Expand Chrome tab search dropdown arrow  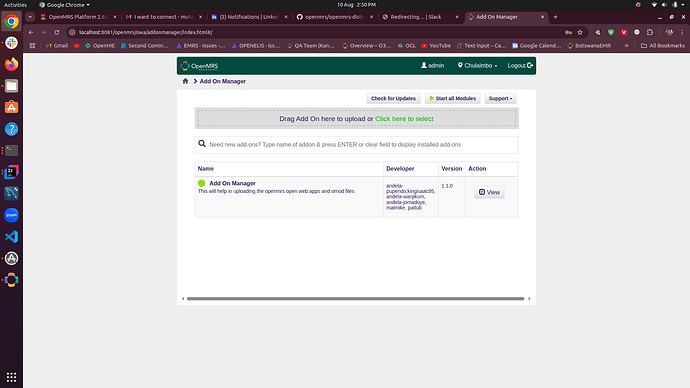coord(30,17)
